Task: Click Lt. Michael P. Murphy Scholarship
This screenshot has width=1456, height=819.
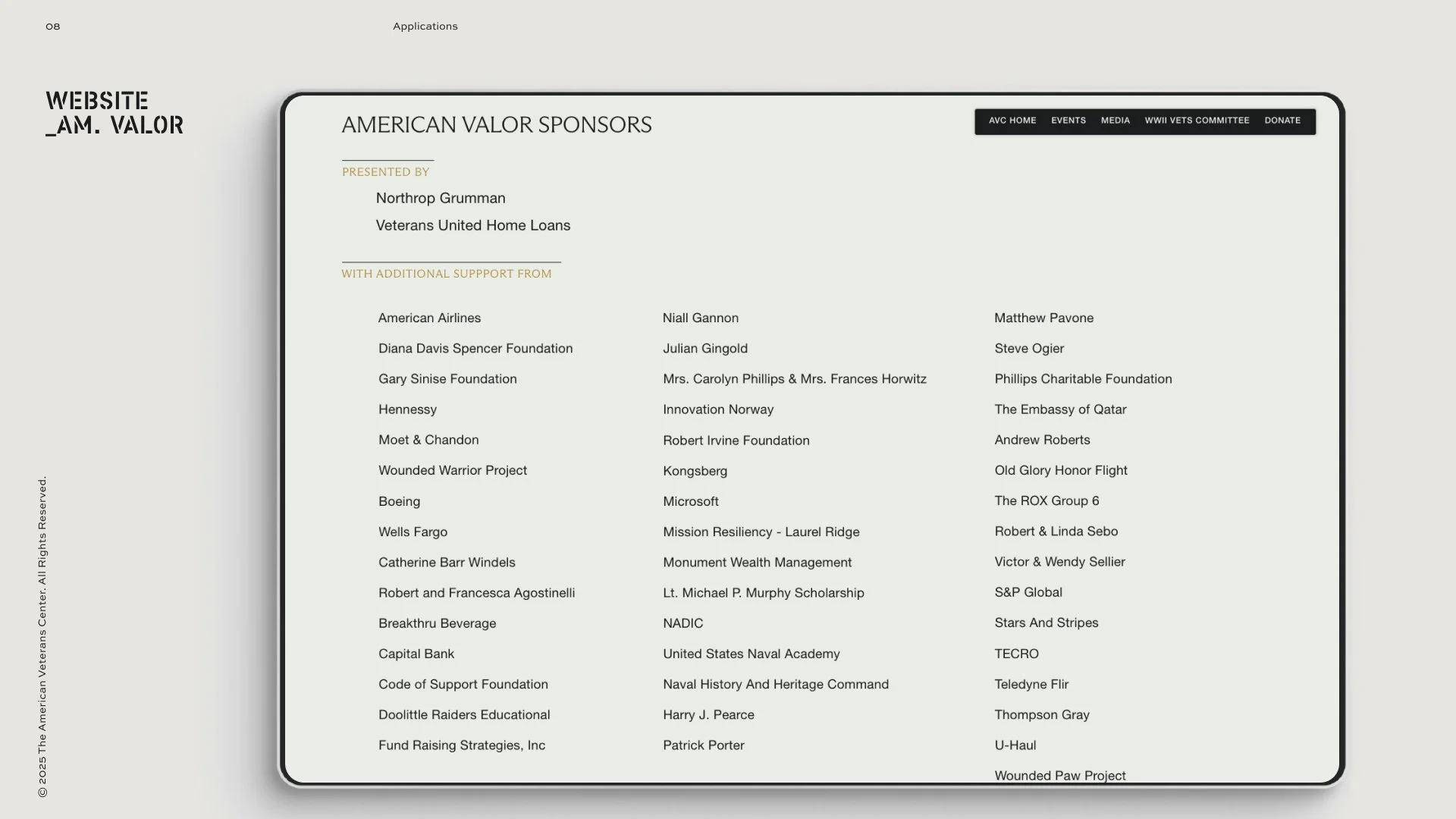Action: [764, 593]
